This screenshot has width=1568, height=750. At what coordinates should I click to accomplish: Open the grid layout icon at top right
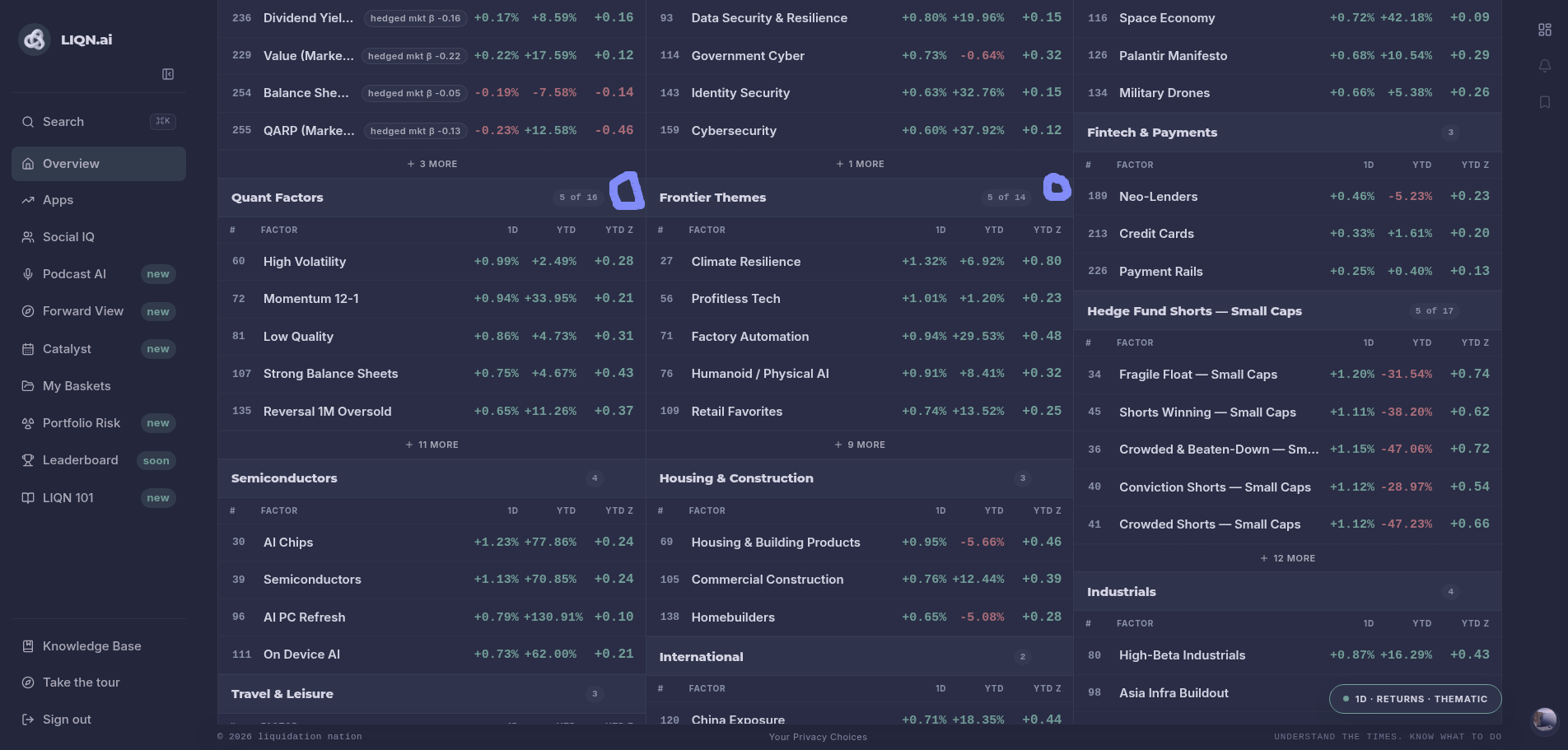1545,30
